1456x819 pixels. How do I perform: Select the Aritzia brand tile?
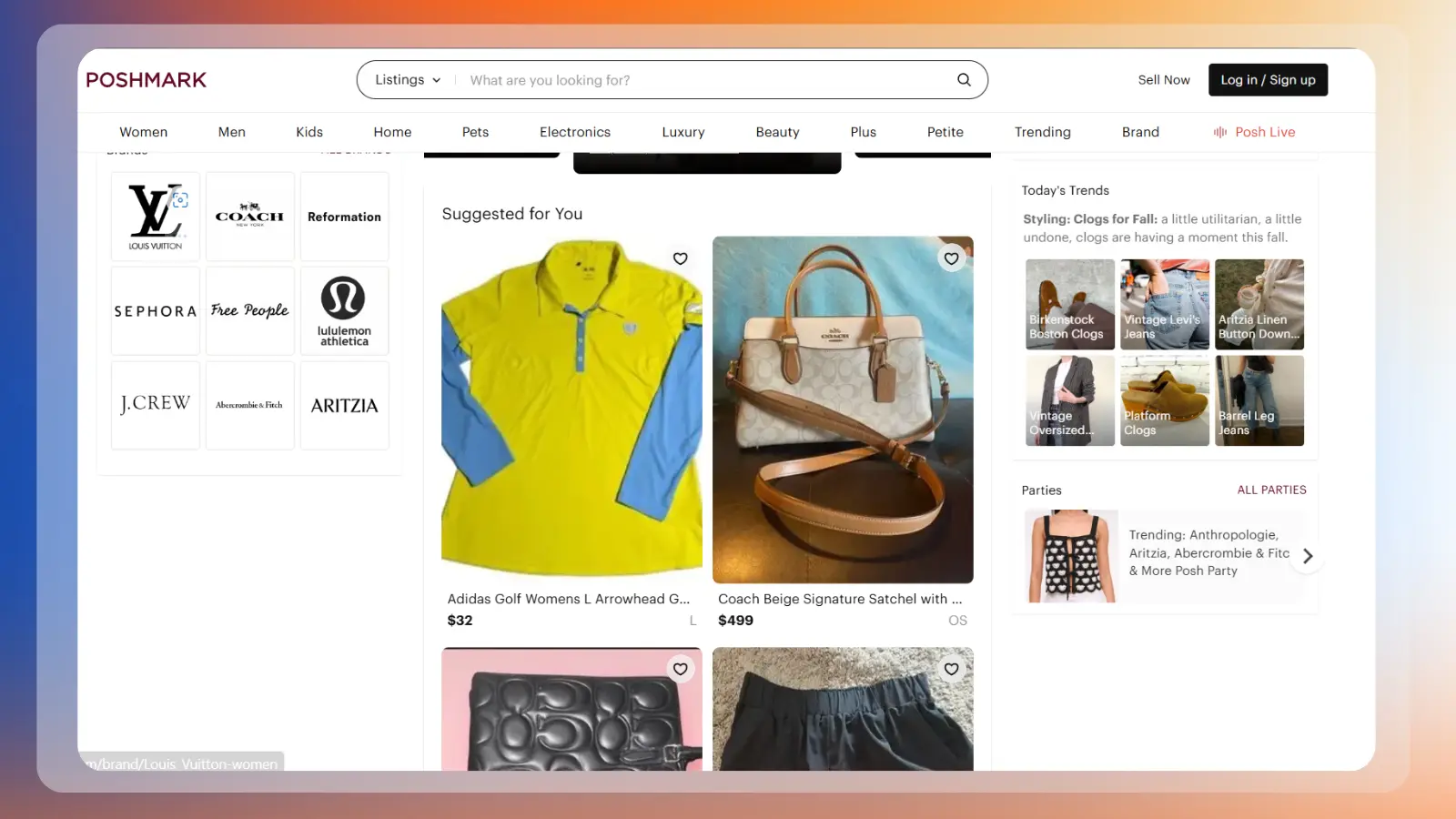click(345, 406)
